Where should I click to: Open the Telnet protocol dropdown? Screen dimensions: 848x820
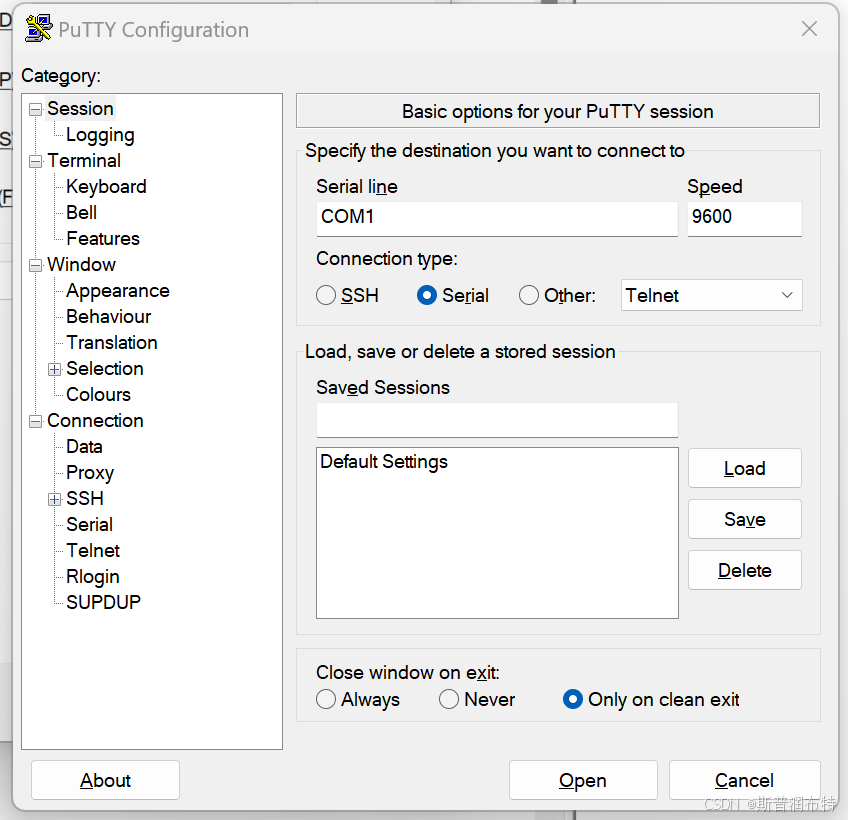point(711,295)
